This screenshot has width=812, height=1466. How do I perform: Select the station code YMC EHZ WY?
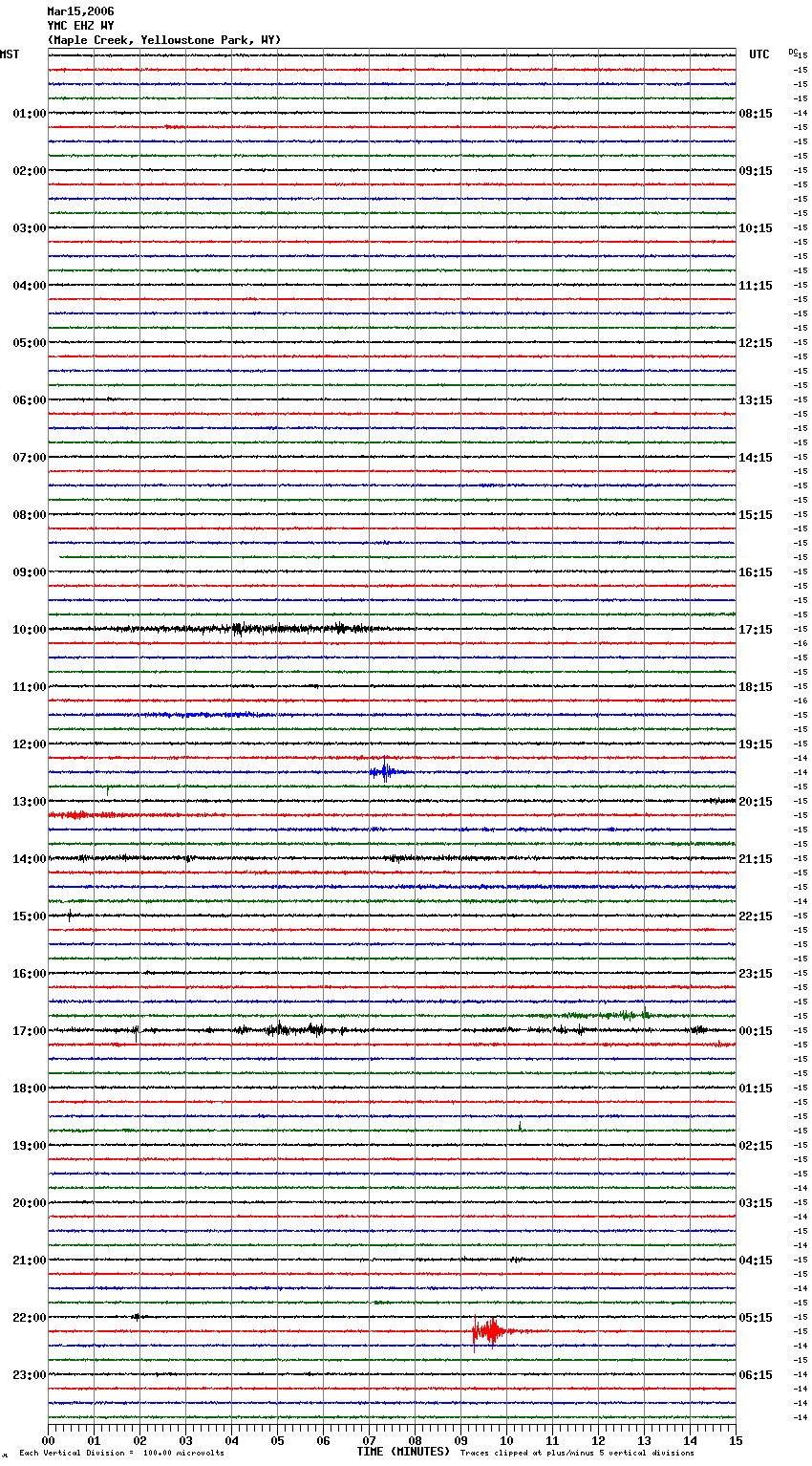[x=80, y=26]
